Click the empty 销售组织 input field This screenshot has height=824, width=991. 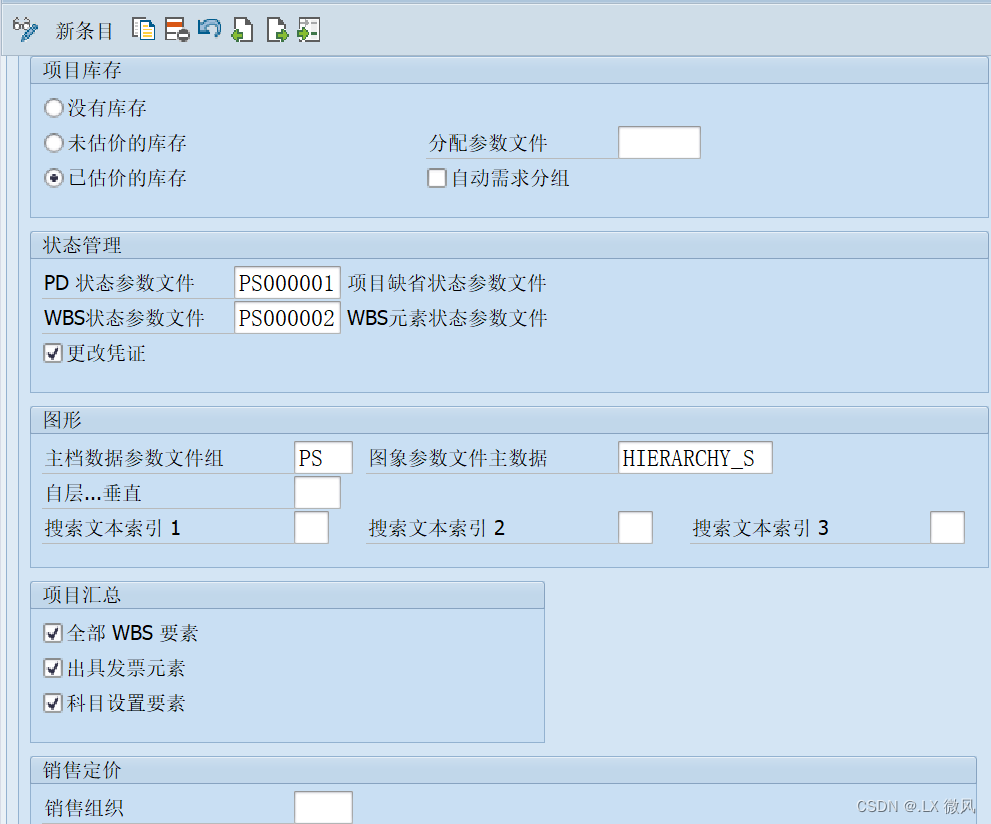coord(323,806)
